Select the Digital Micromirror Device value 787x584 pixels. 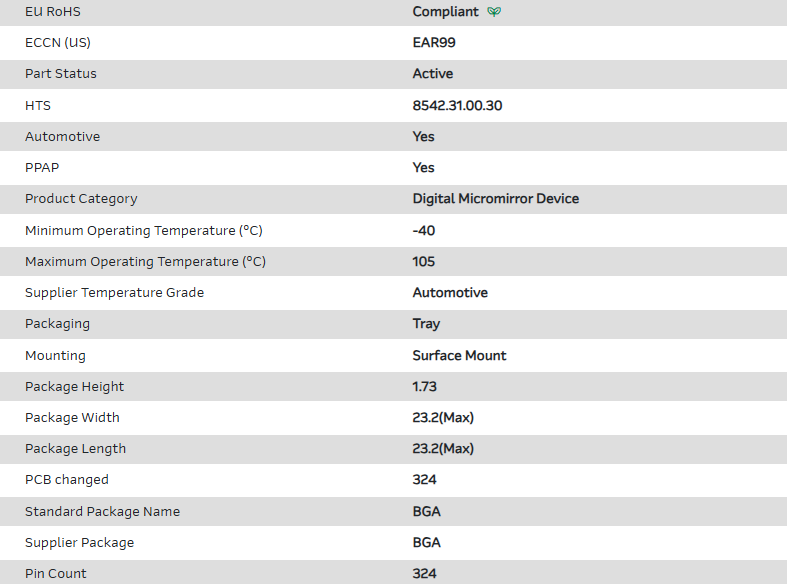(495, 199)
